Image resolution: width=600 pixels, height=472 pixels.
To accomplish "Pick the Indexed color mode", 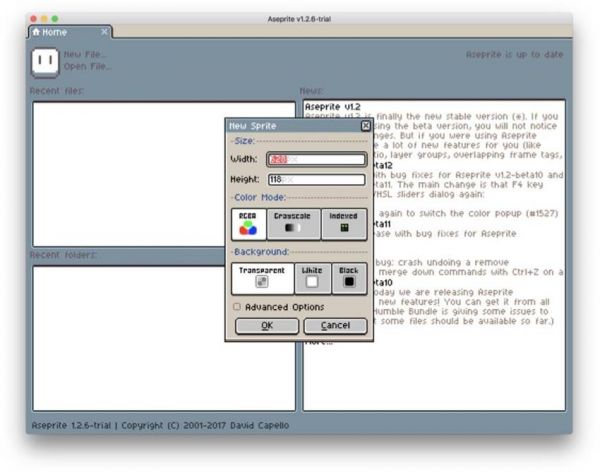I will (343, 223).
